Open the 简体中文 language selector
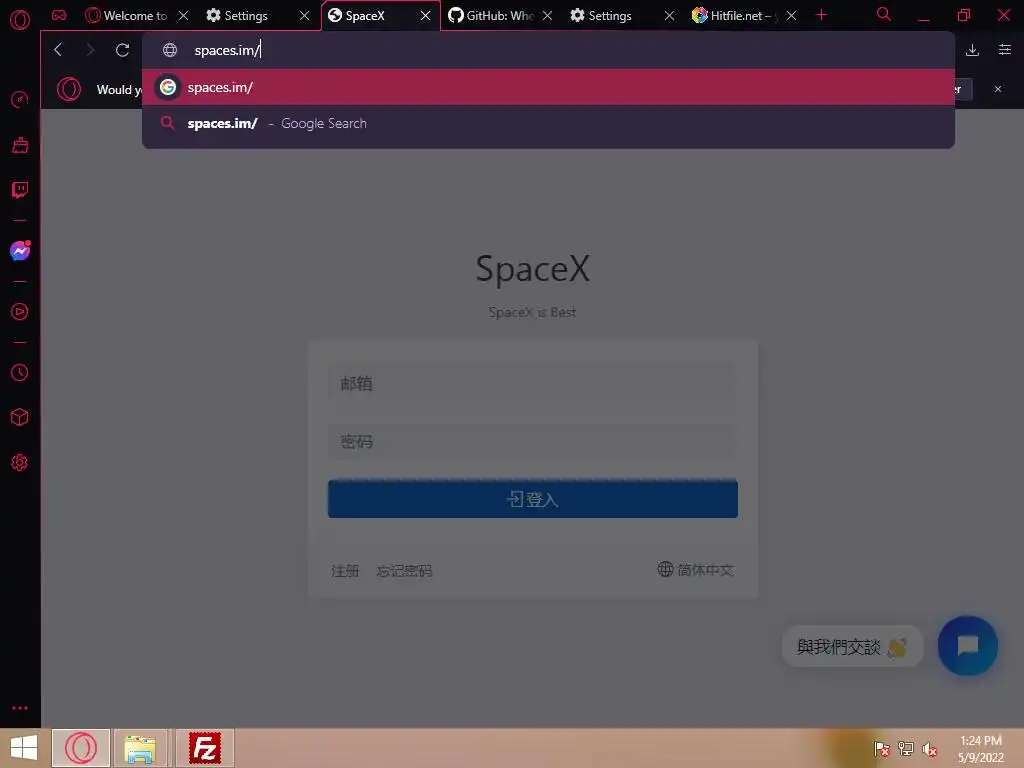The width and height of the screenshot is (1024, 768). (x=696, y=569)
